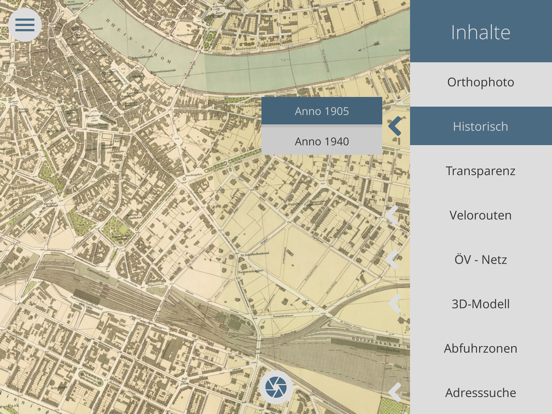Switch to the Orthophoto layer
552x414 pixels.
481,82
